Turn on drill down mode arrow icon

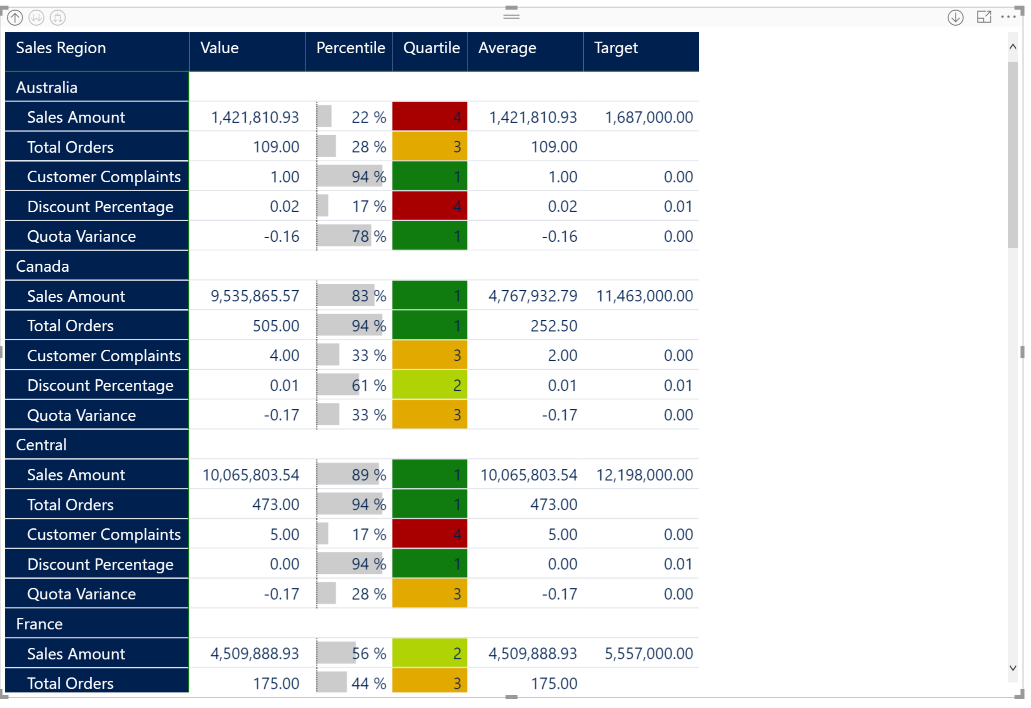(x=955, y=17)
